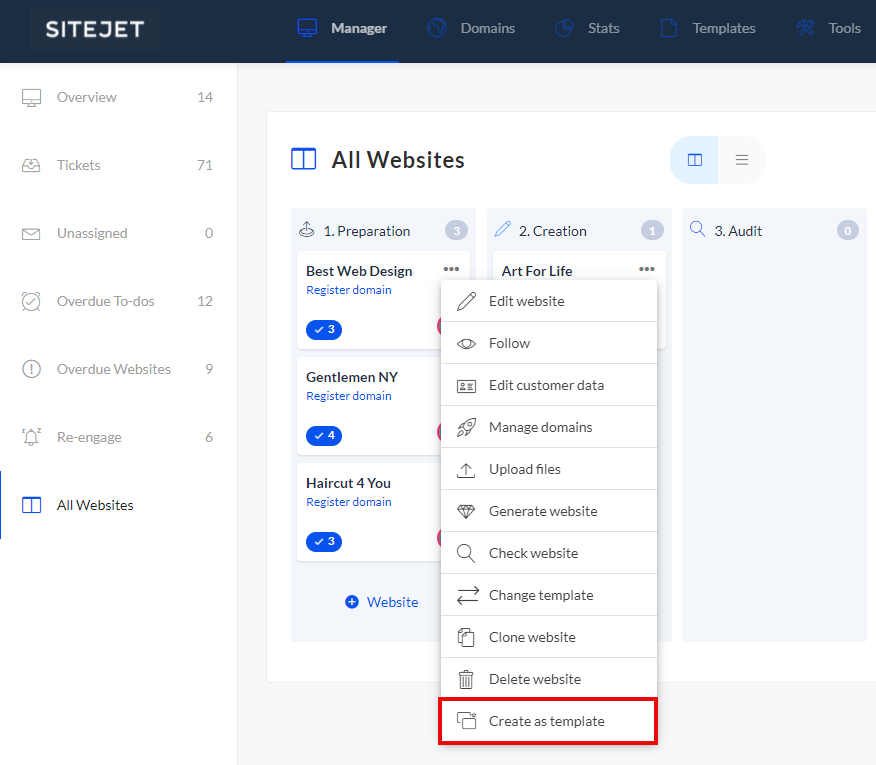Switch to list view layout

(742, 160)
